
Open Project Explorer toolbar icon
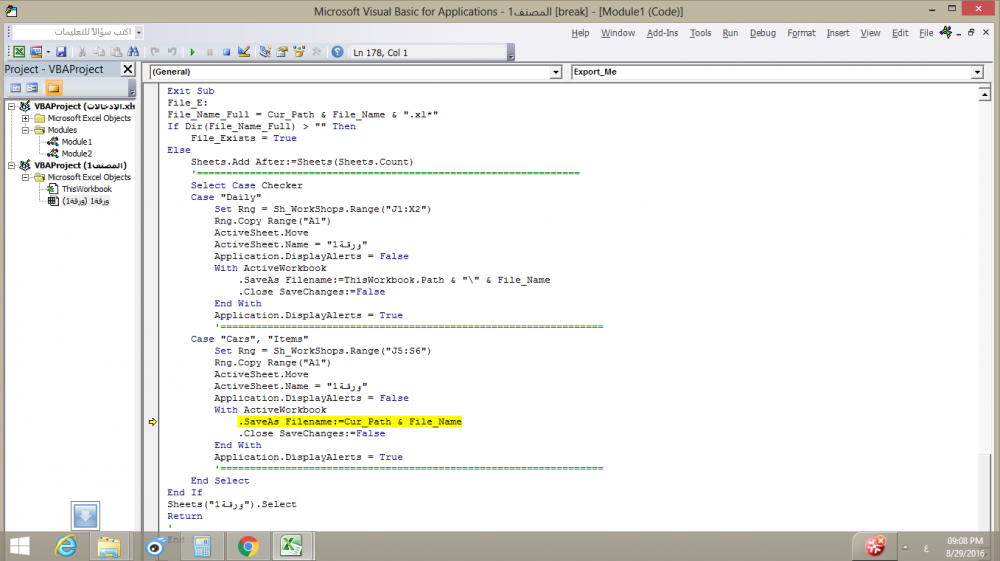coord(265,52)
